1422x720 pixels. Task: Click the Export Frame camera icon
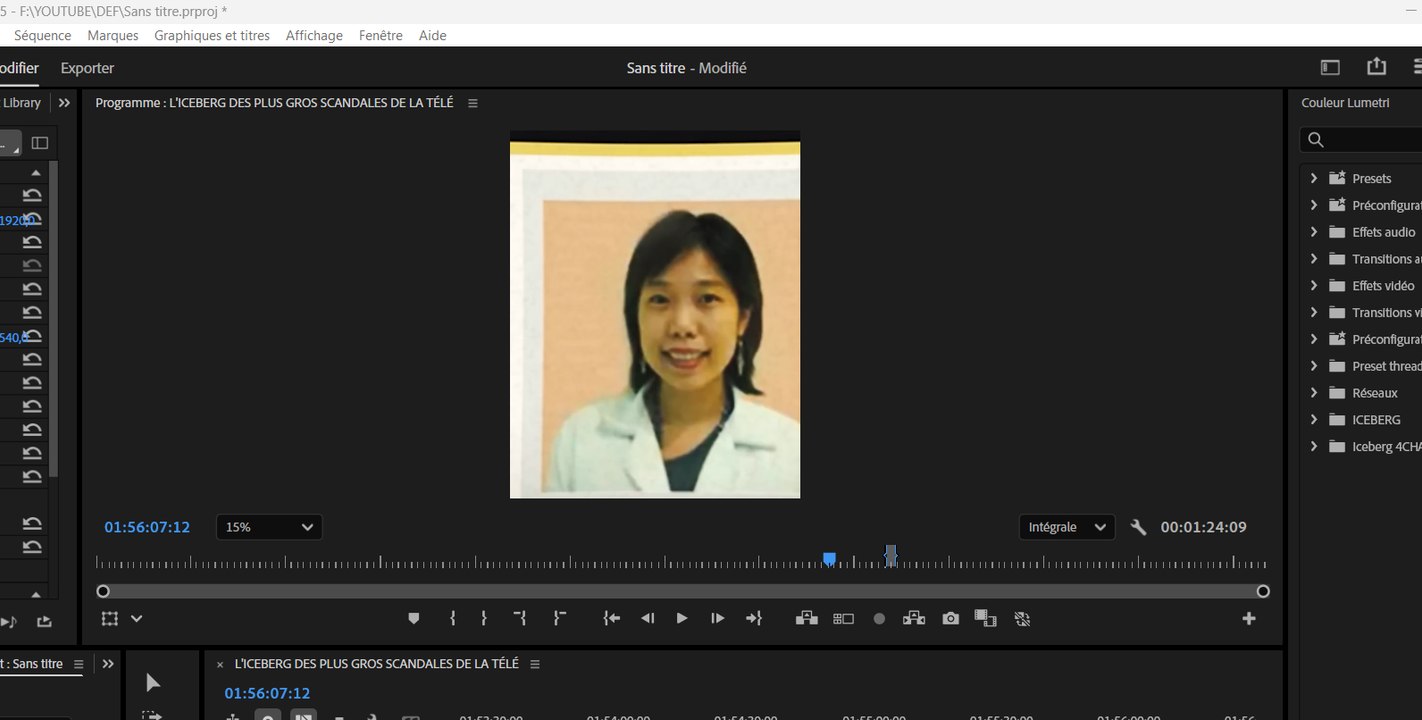950,619
